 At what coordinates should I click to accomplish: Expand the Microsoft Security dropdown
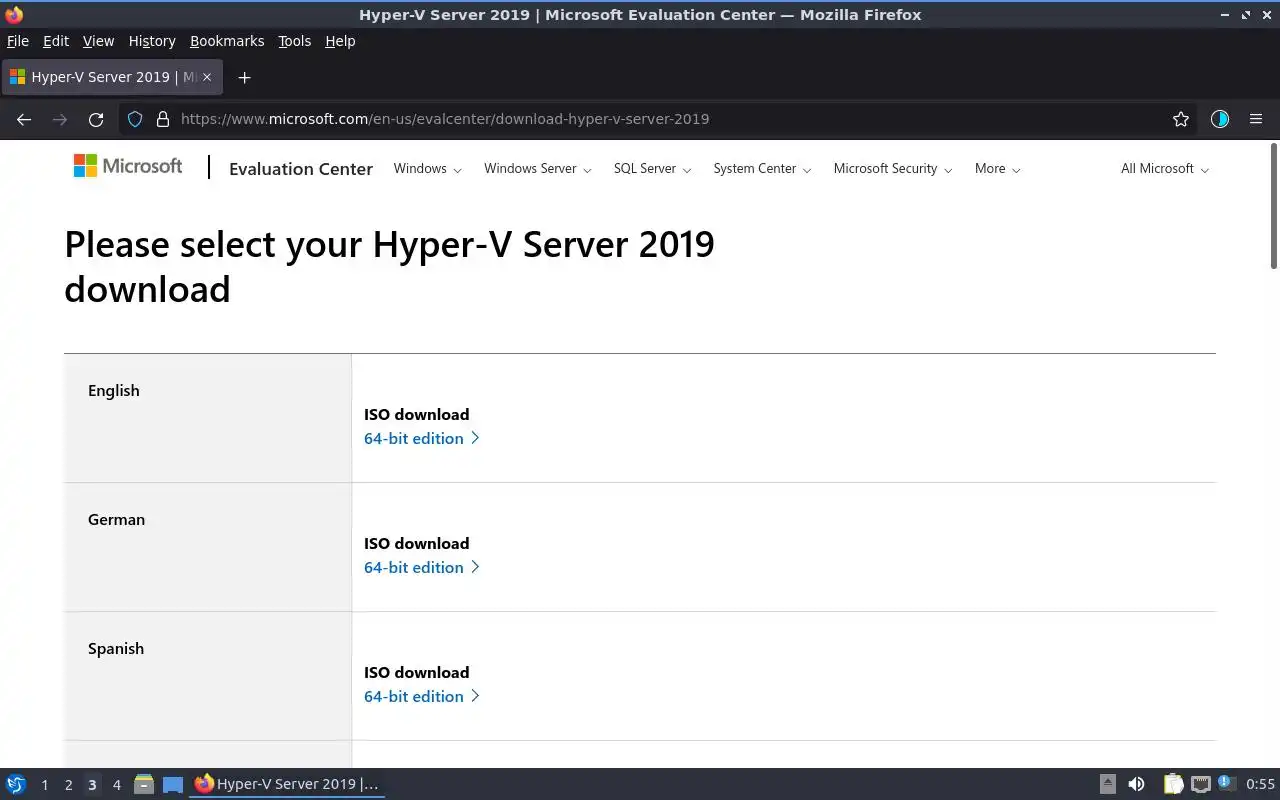(x=893, y=169)
